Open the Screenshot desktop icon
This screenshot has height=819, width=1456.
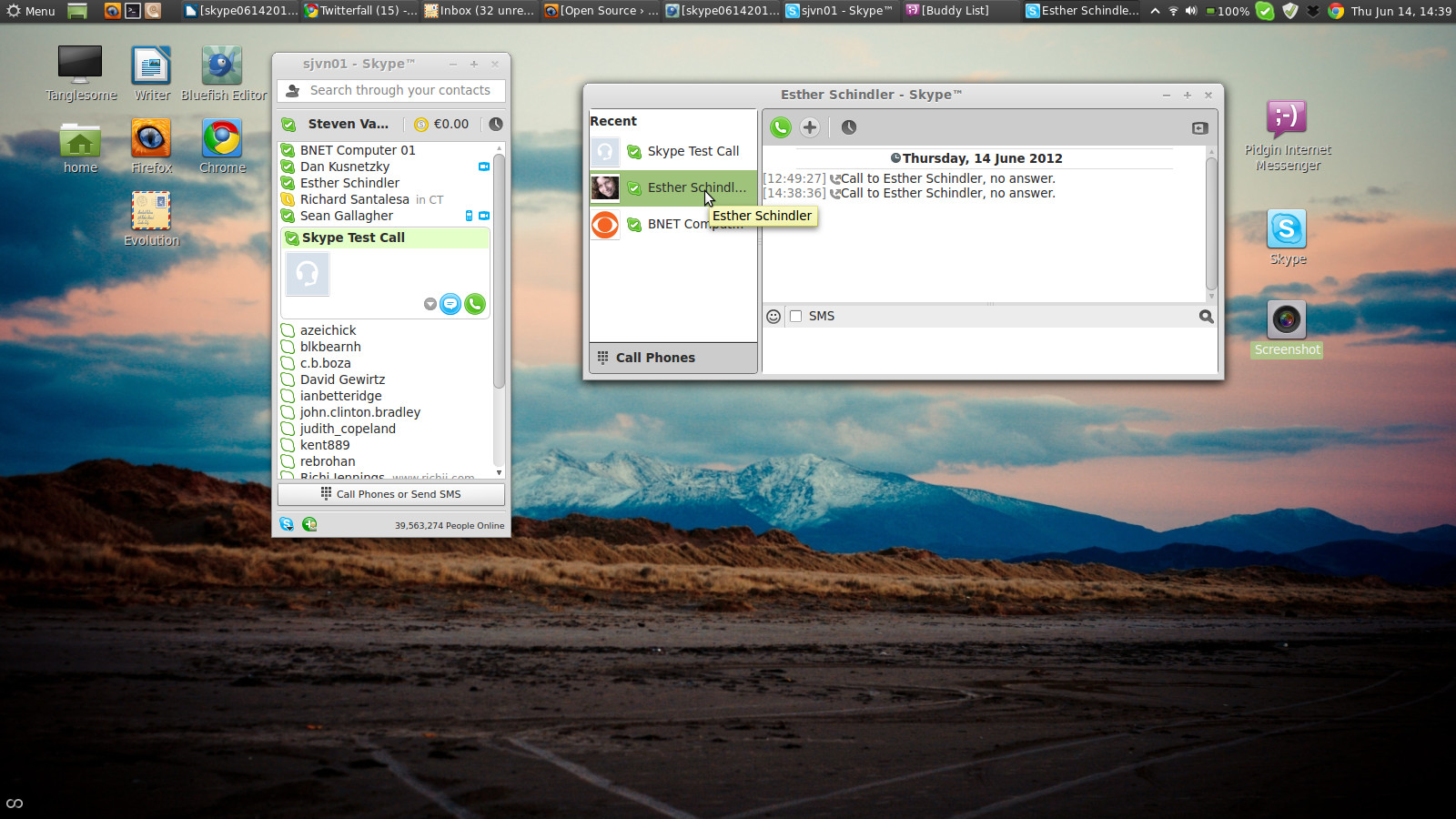coord(1286,329)
